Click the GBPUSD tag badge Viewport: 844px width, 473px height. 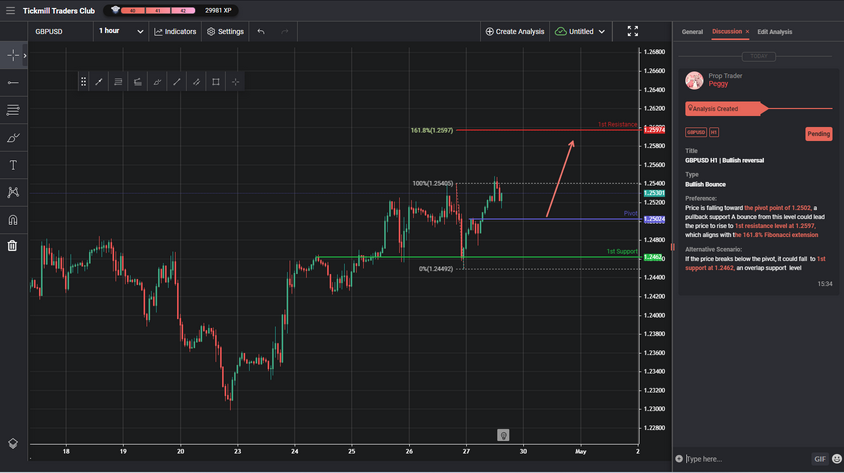pyautogui.click(x=696, y=132)
